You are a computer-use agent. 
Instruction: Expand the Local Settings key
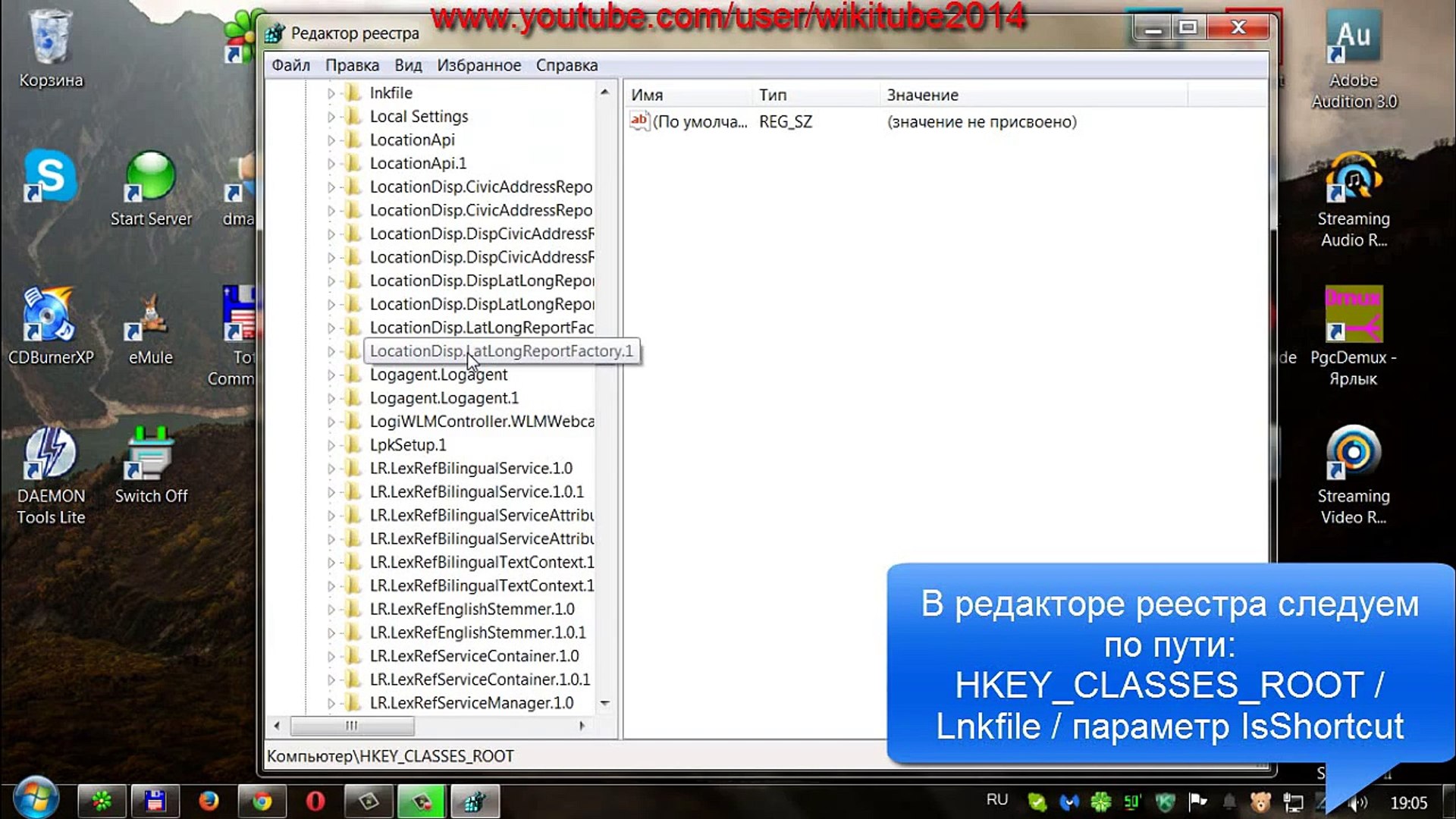pyautogui.click(x=331, y=117)
